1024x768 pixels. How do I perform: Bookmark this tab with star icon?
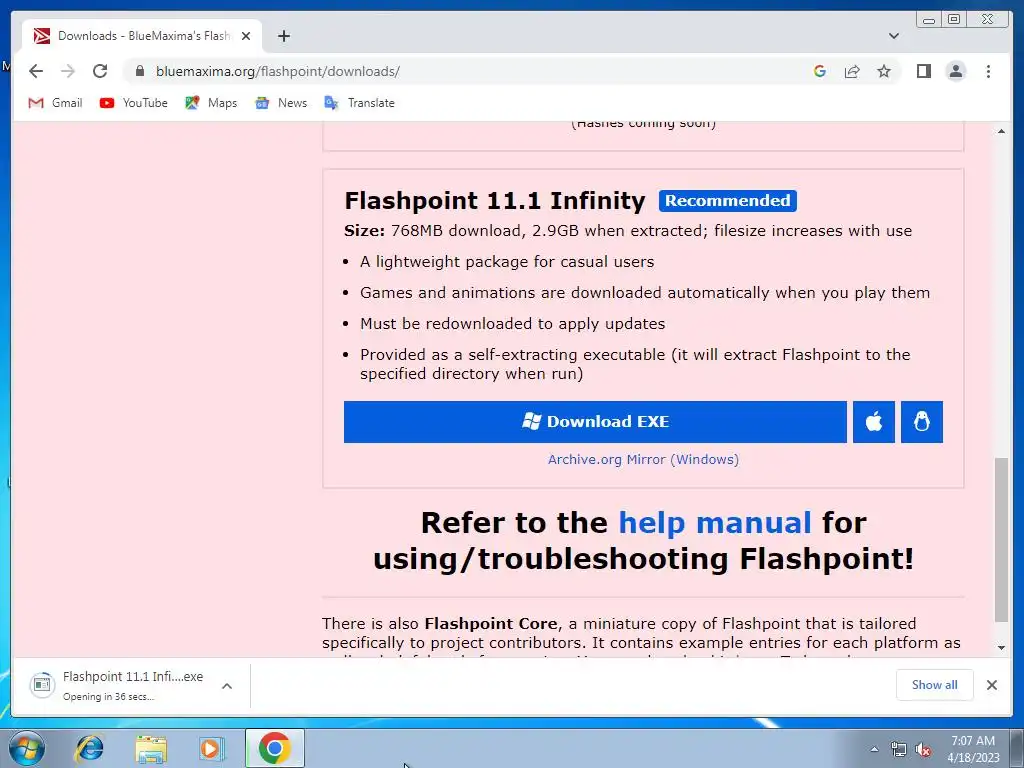click(884, 71)
